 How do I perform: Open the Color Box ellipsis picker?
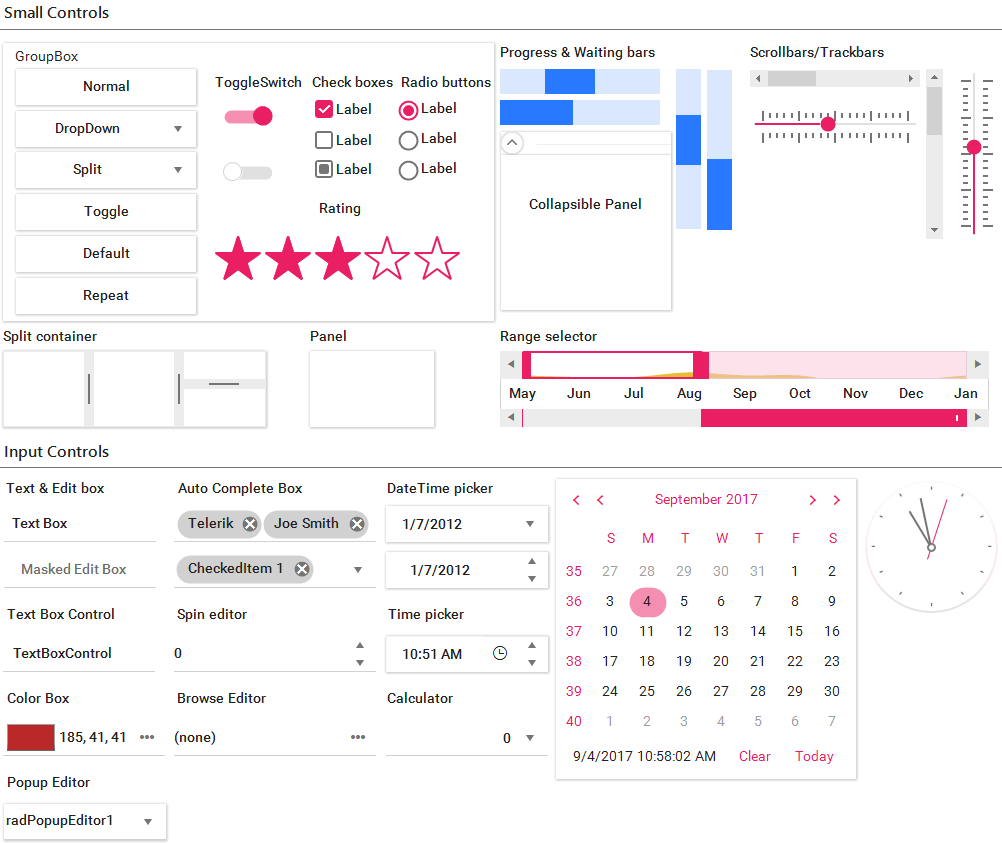tap(147, 737)
